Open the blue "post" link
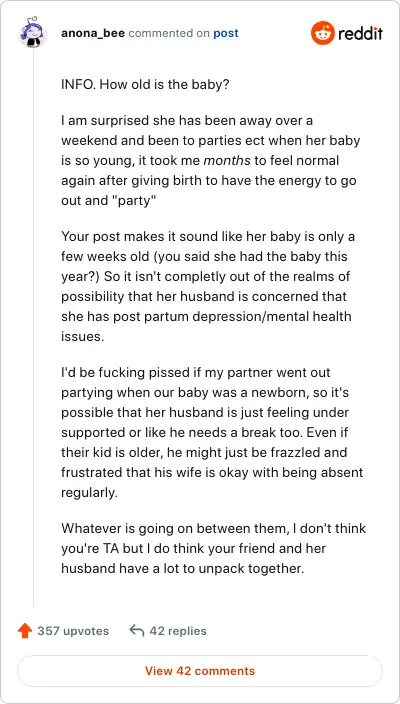The image size is (400, 704). coord(226,34)
